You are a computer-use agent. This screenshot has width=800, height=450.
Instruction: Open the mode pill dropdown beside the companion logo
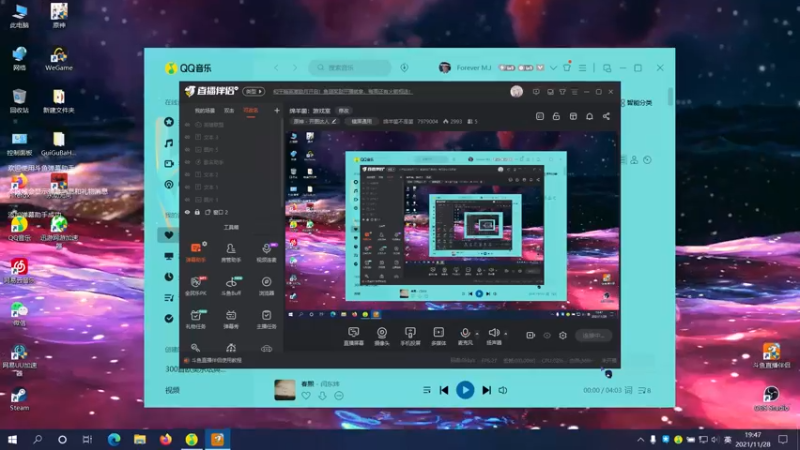[x=254, y=91]
